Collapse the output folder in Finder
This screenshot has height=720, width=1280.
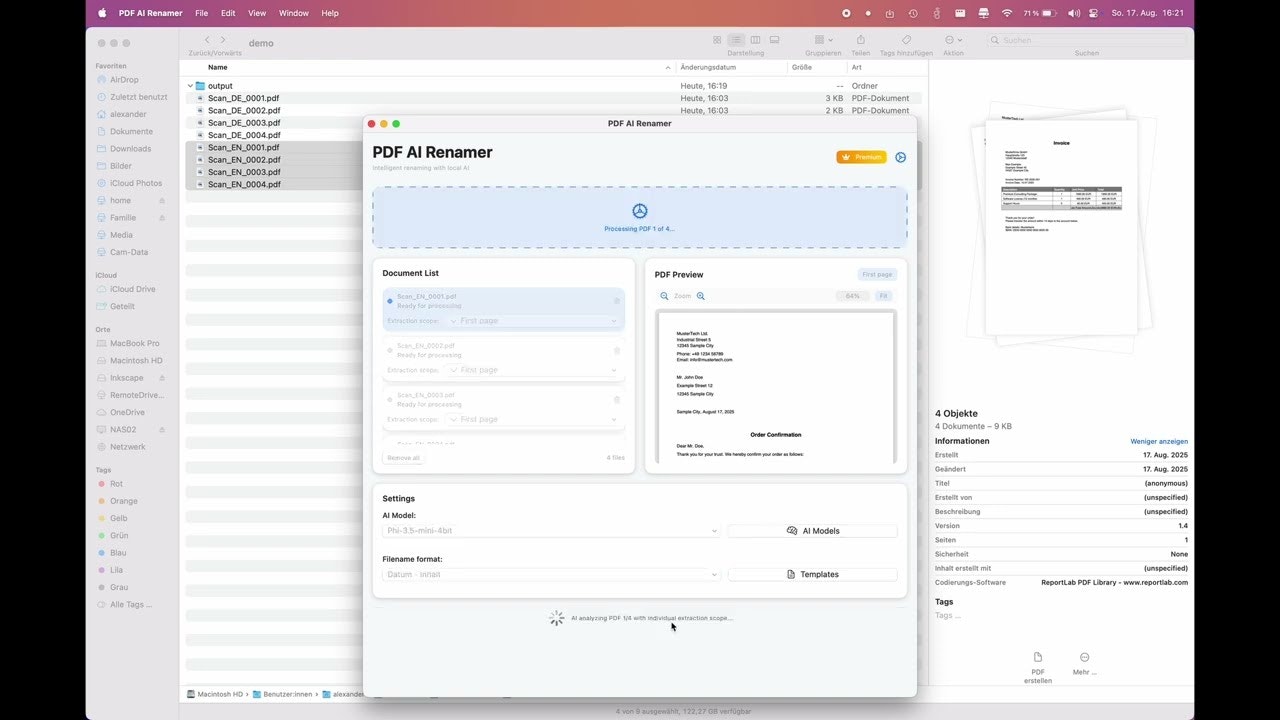click(x=190, y=86)
